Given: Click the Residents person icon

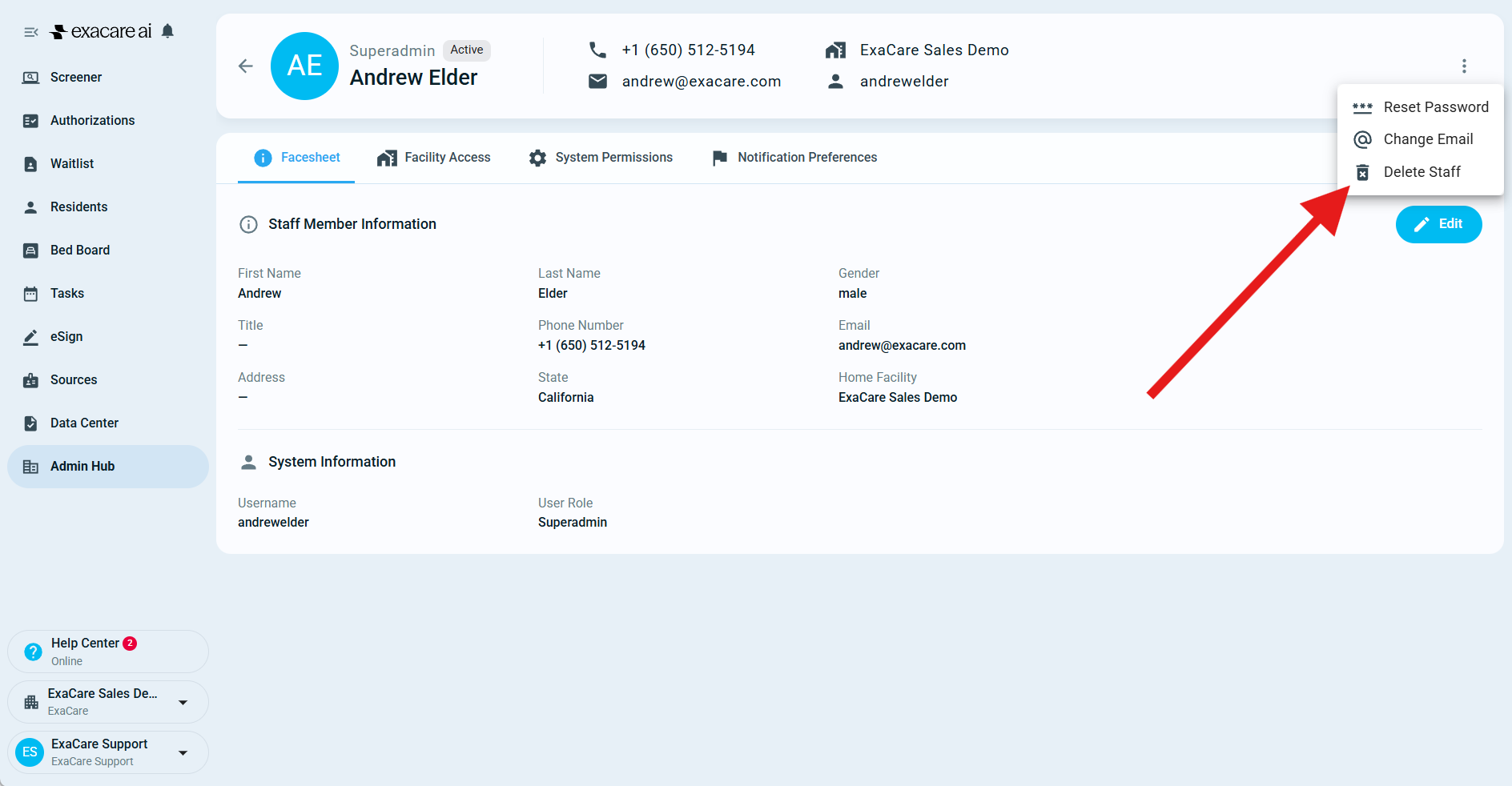Looking at the screenshot, I should [30, 207].
